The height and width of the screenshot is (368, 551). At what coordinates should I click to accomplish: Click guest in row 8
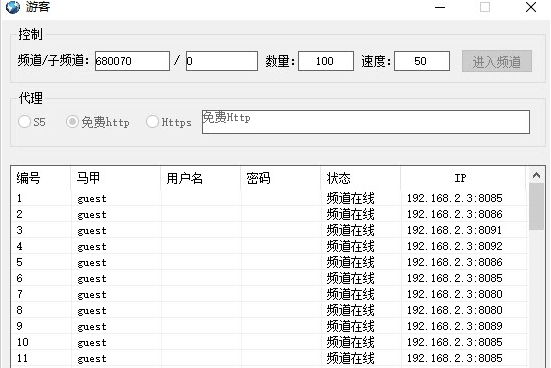pyautogui.click(x=92, y=311)
